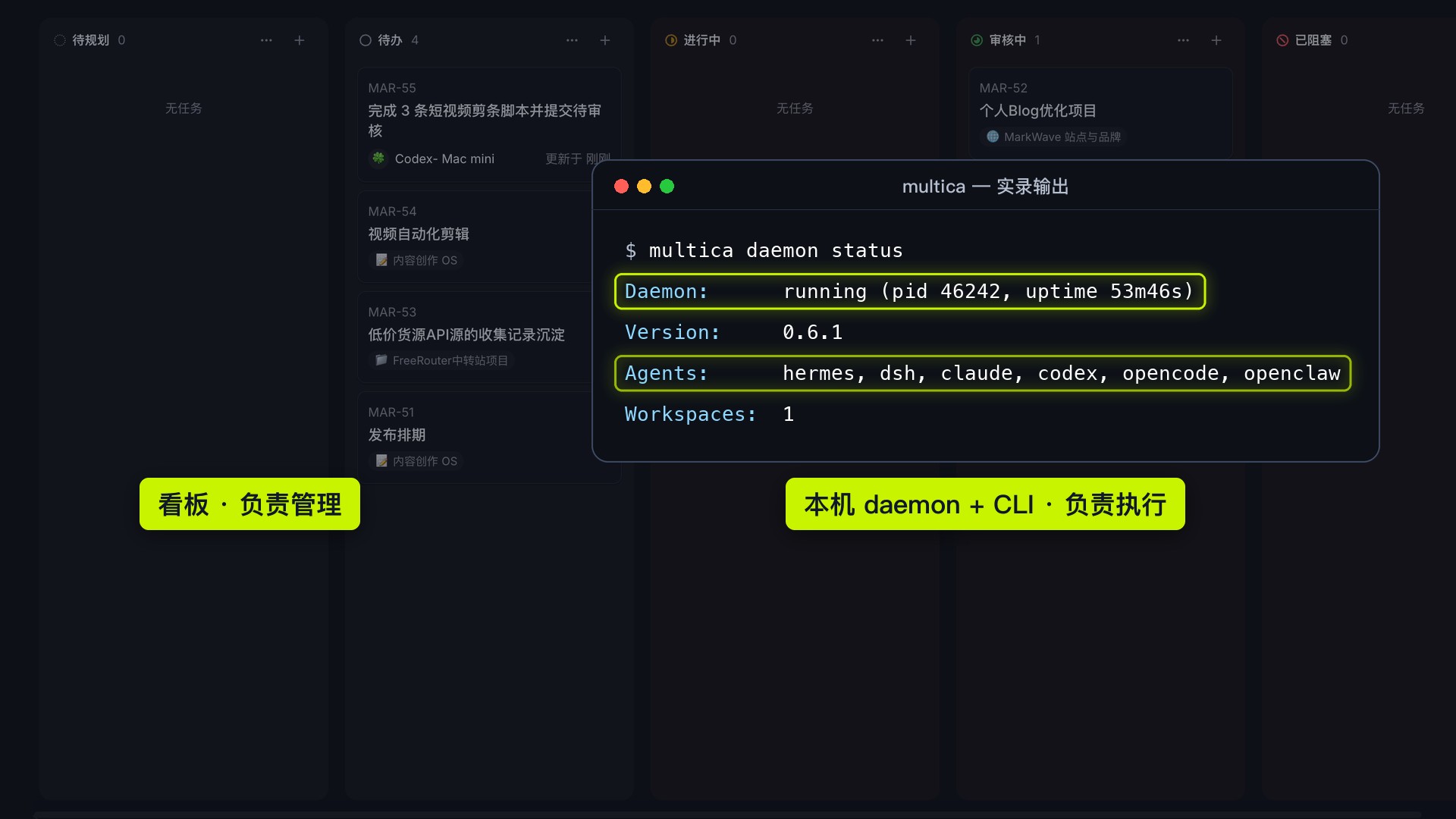Open the 审核中 column more options menu
This screenshot has width=1456, height=819.
click(x=1183, y=40)
